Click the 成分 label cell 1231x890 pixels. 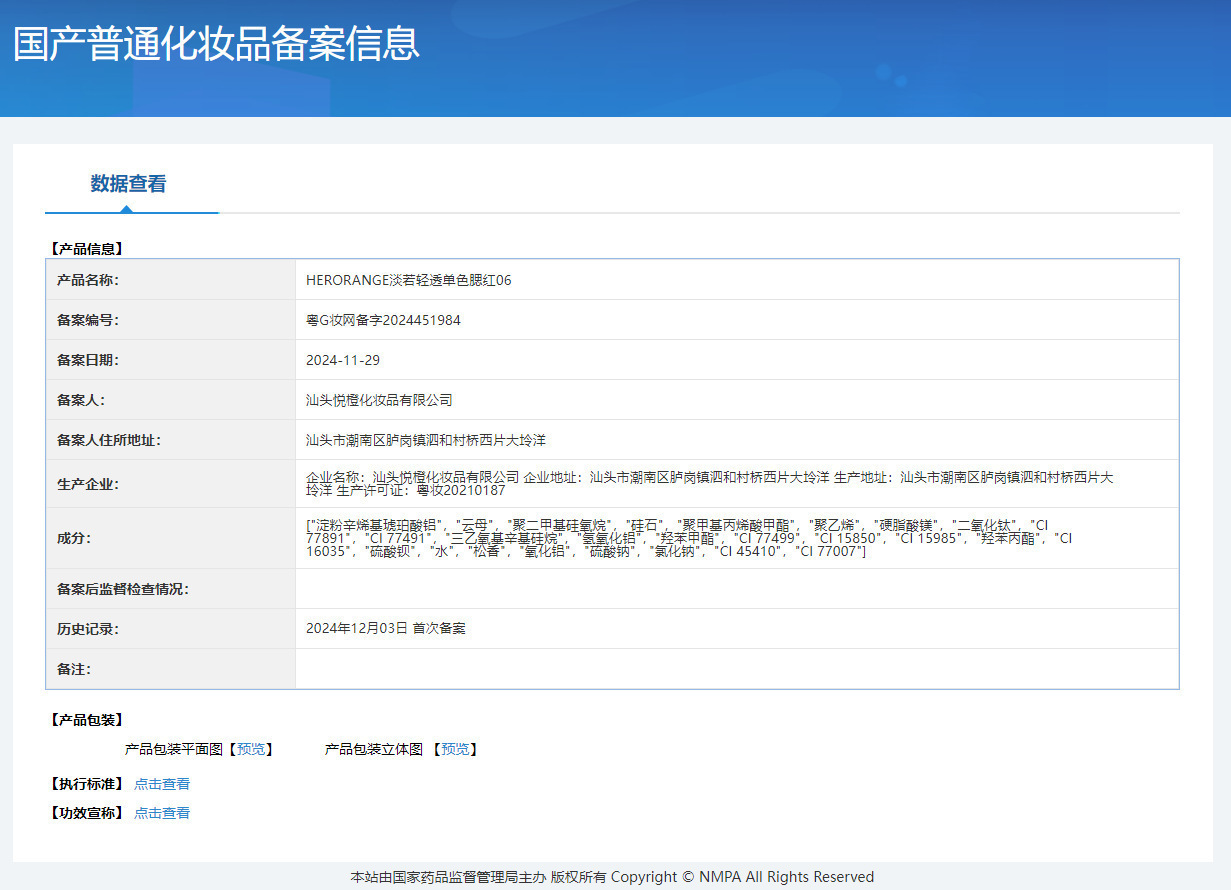tap(171, 538)
